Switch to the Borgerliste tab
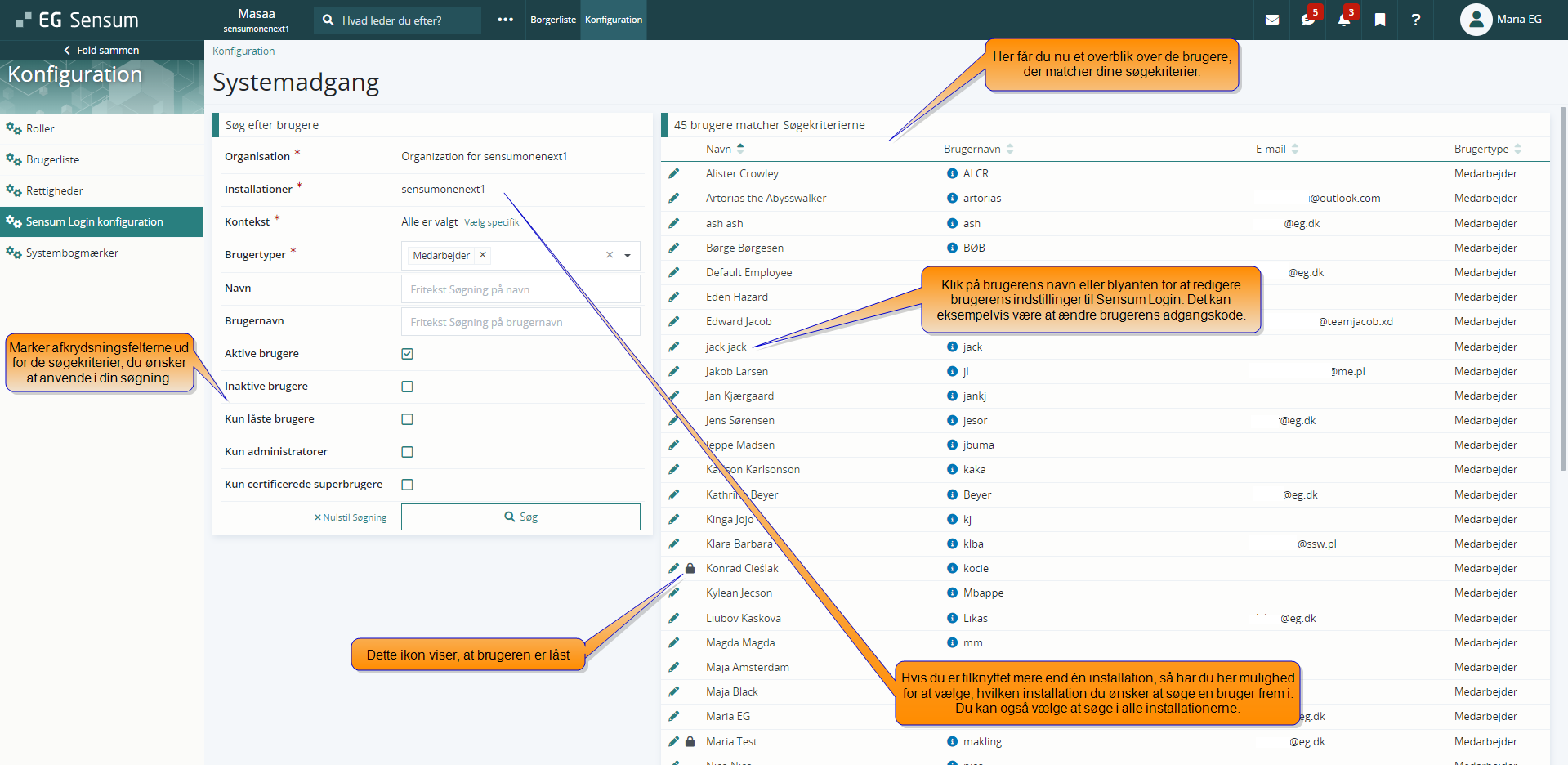The height and width of the screenshot is (765, 1568). tap(552, 20)
